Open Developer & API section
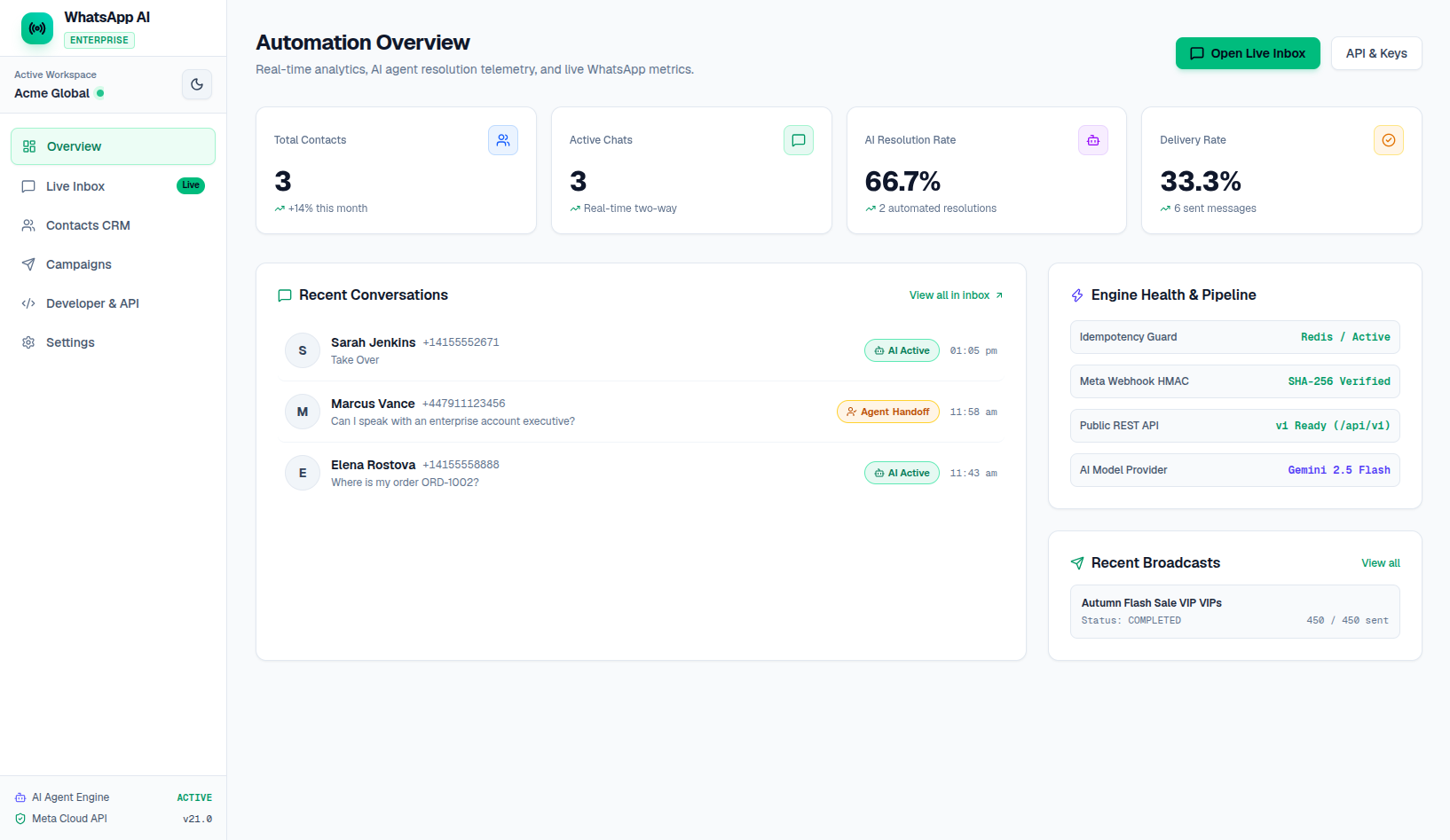Screen dimensions: 1450x840 click(113, 303)
